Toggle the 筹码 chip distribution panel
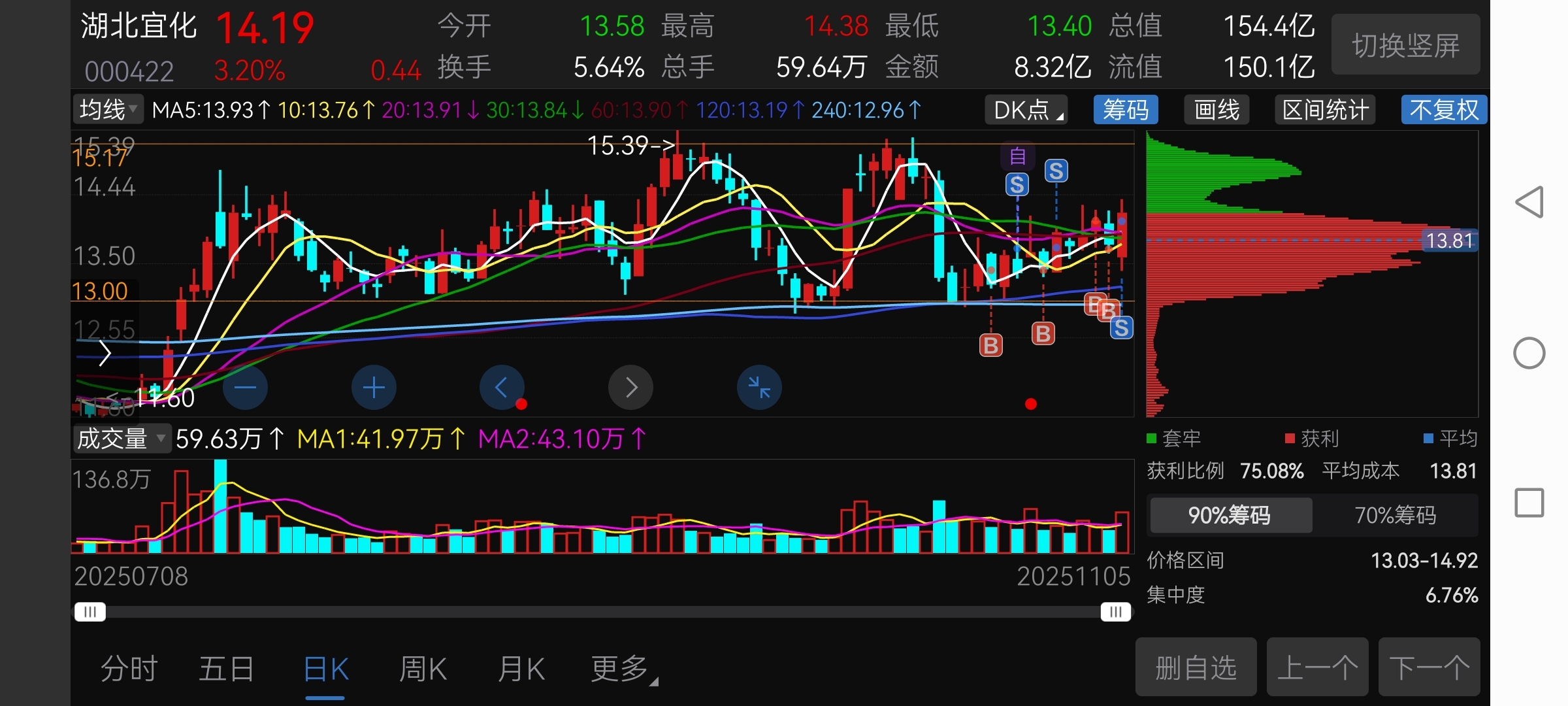1568x706 pixels. click(1126, 110)
